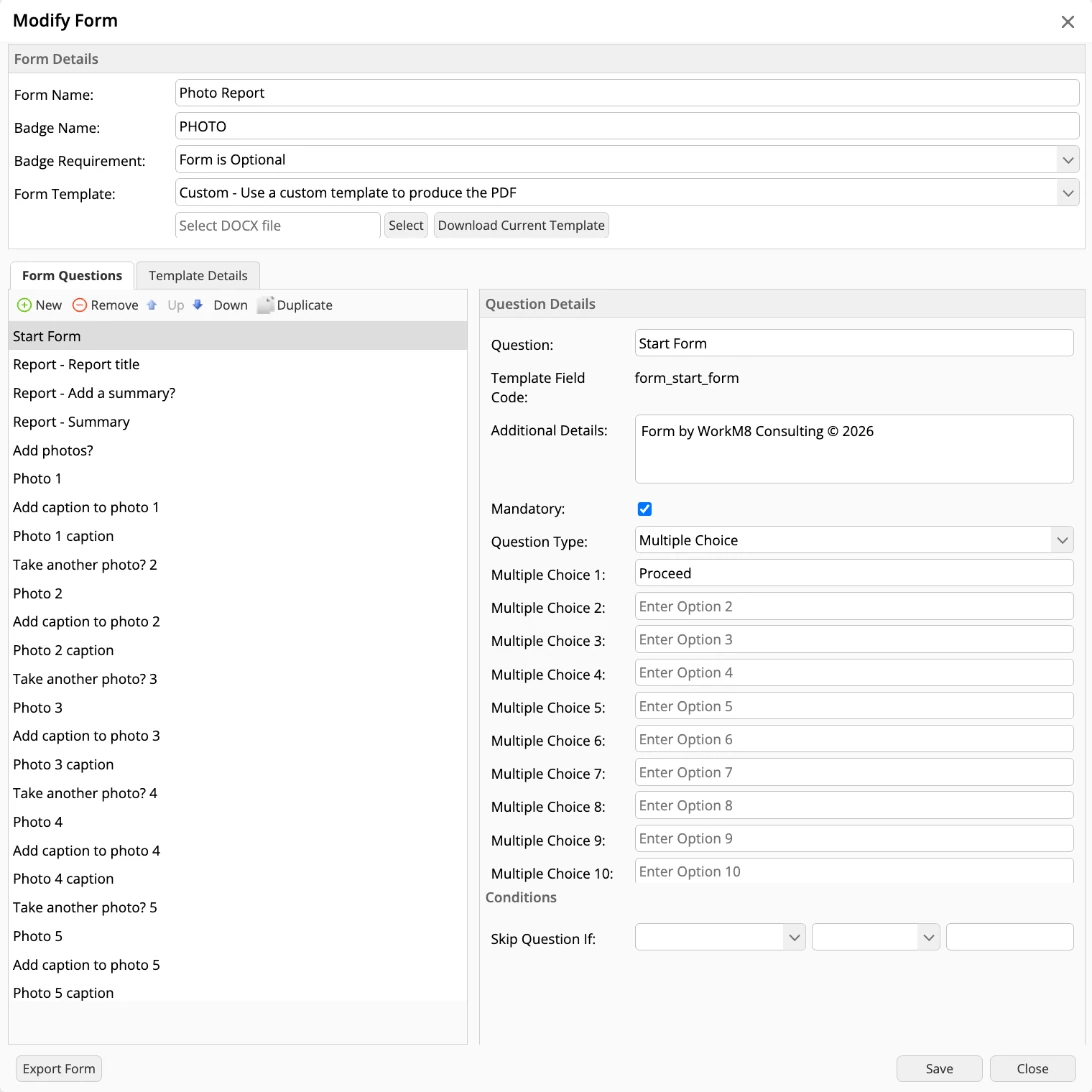Click the Badge Name input field
1092x1092 pixels.
[627, 127]
